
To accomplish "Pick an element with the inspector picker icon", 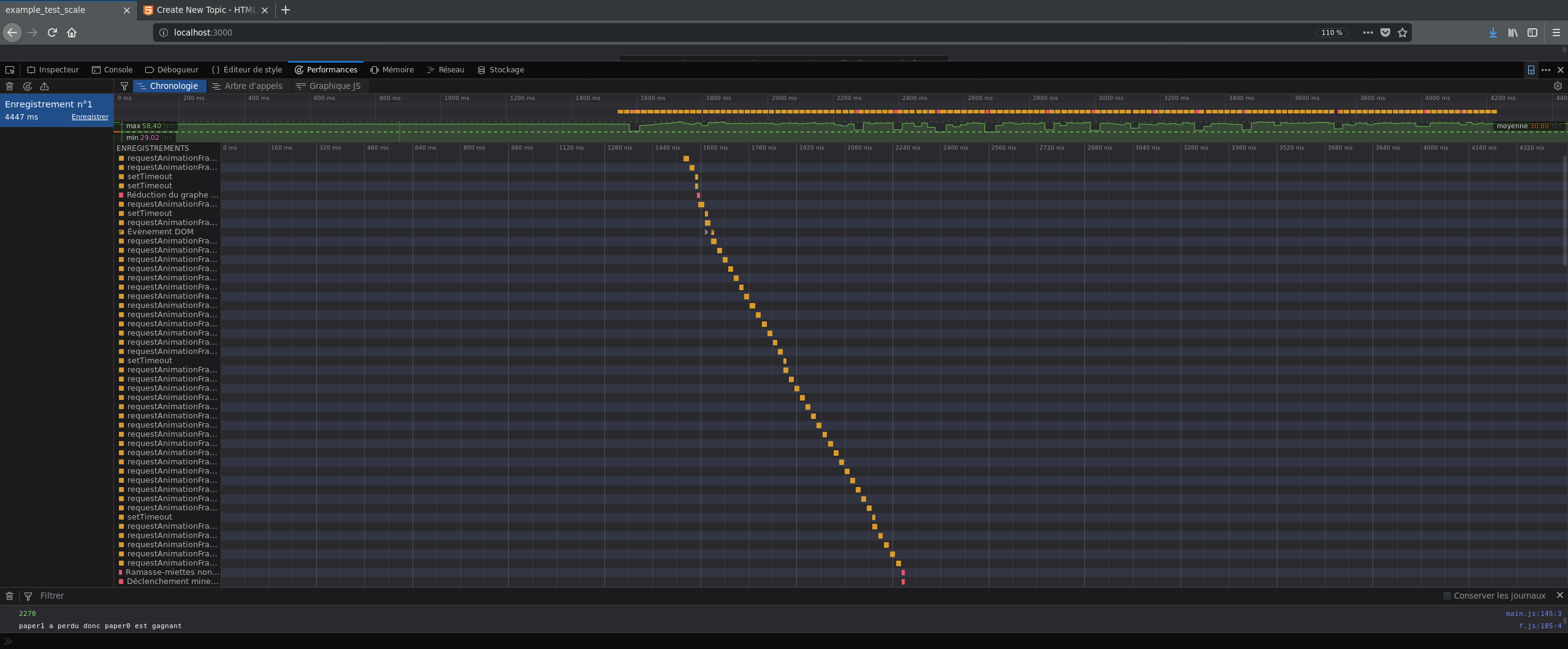I will click(x=10, y=70).
